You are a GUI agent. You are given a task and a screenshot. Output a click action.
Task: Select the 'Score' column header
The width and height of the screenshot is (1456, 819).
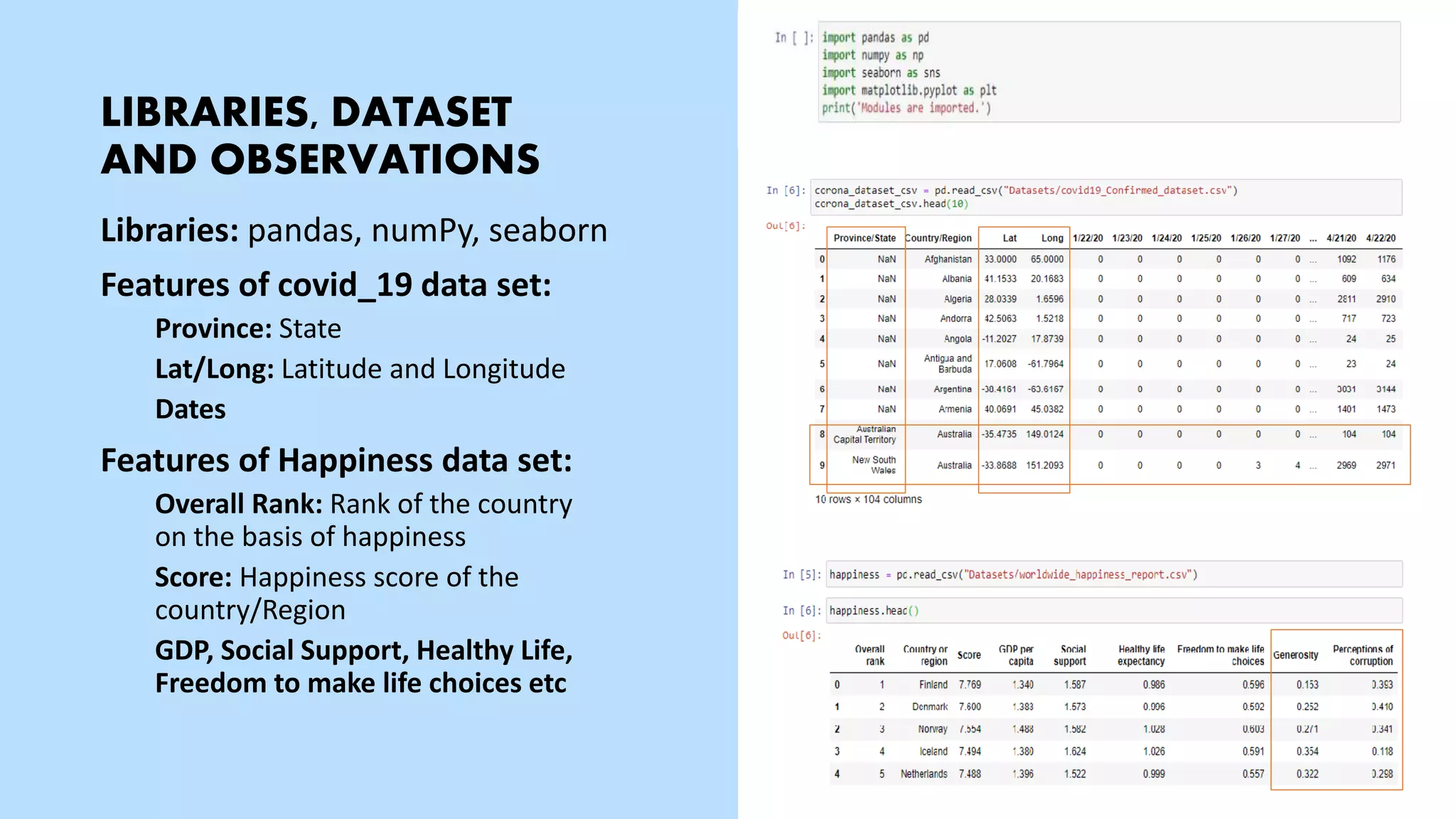(x=969, y=655)
